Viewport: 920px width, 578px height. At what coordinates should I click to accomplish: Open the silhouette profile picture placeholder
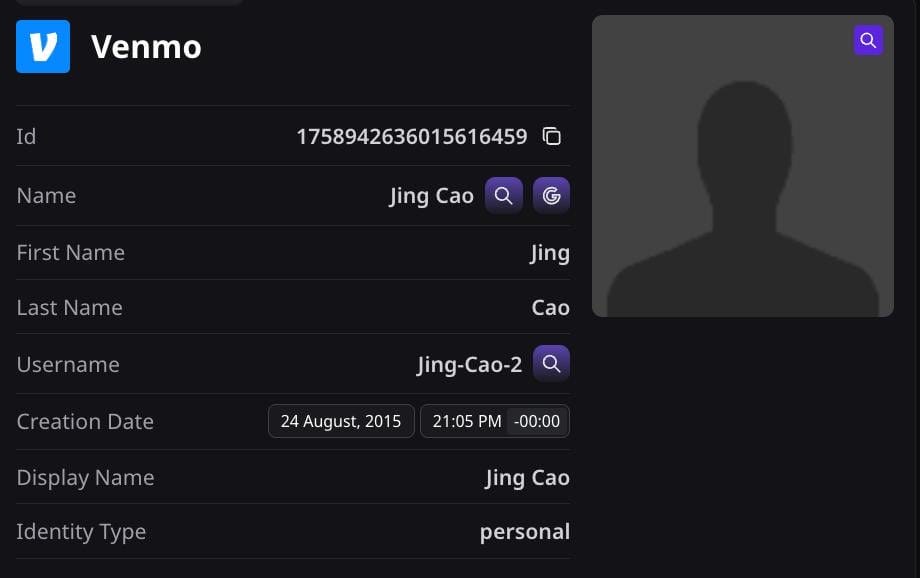tap(743, 166)
